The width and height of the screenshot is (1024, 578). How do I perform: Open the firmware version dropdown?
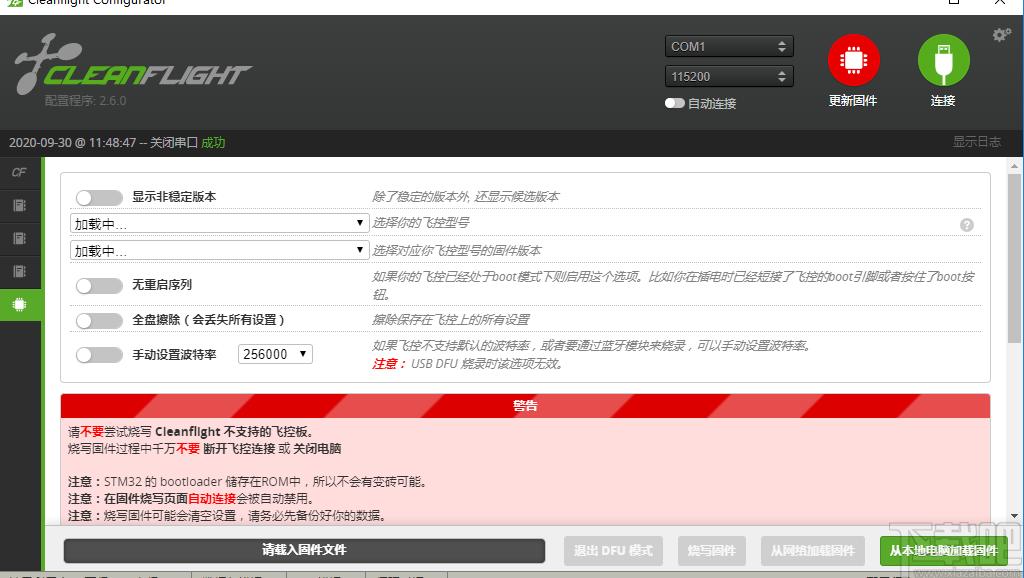point(219,250)
